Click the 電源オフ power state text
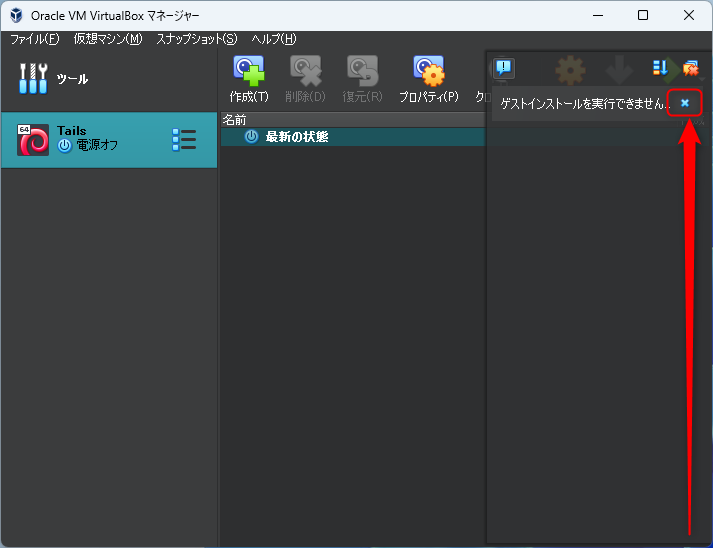This screenshot has width=713, height=548. (x=97, y=146)
